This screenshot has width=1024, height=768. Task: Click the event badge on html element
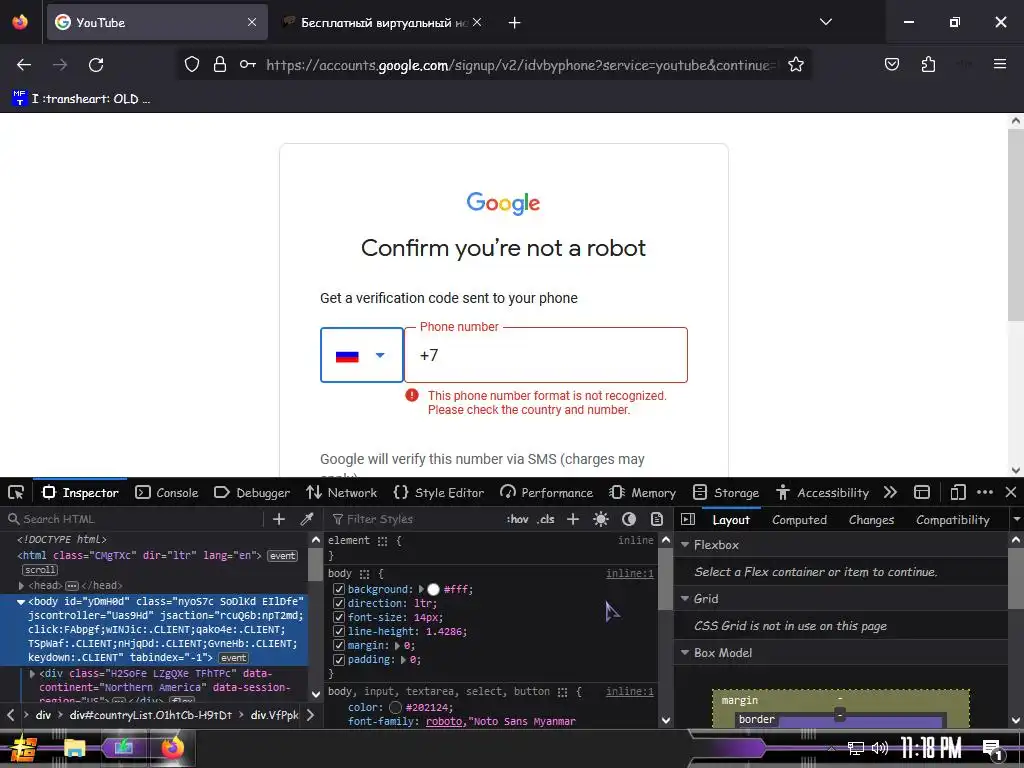(x=283, y=556)
